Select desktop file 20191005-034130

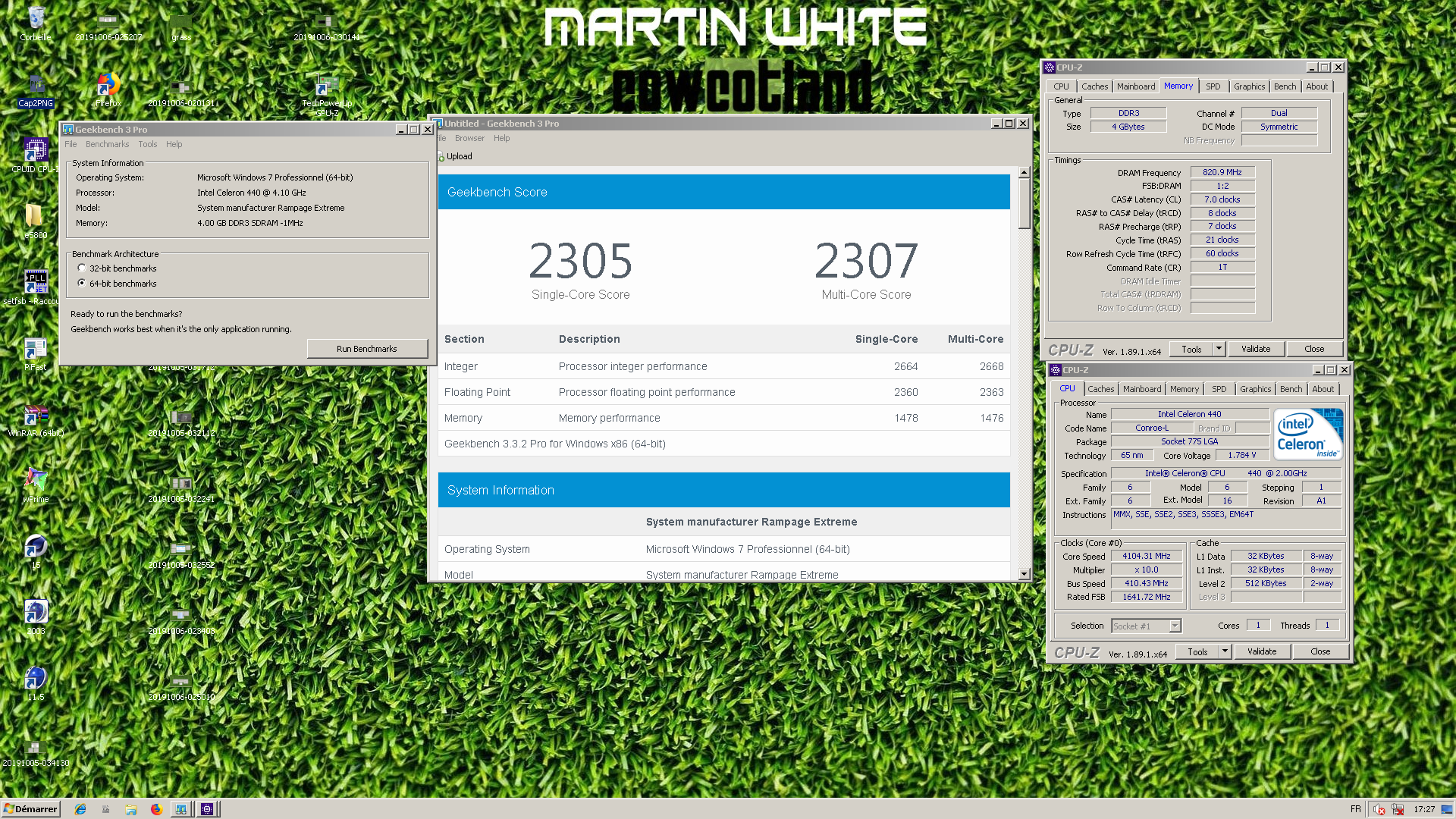point(36,752)
